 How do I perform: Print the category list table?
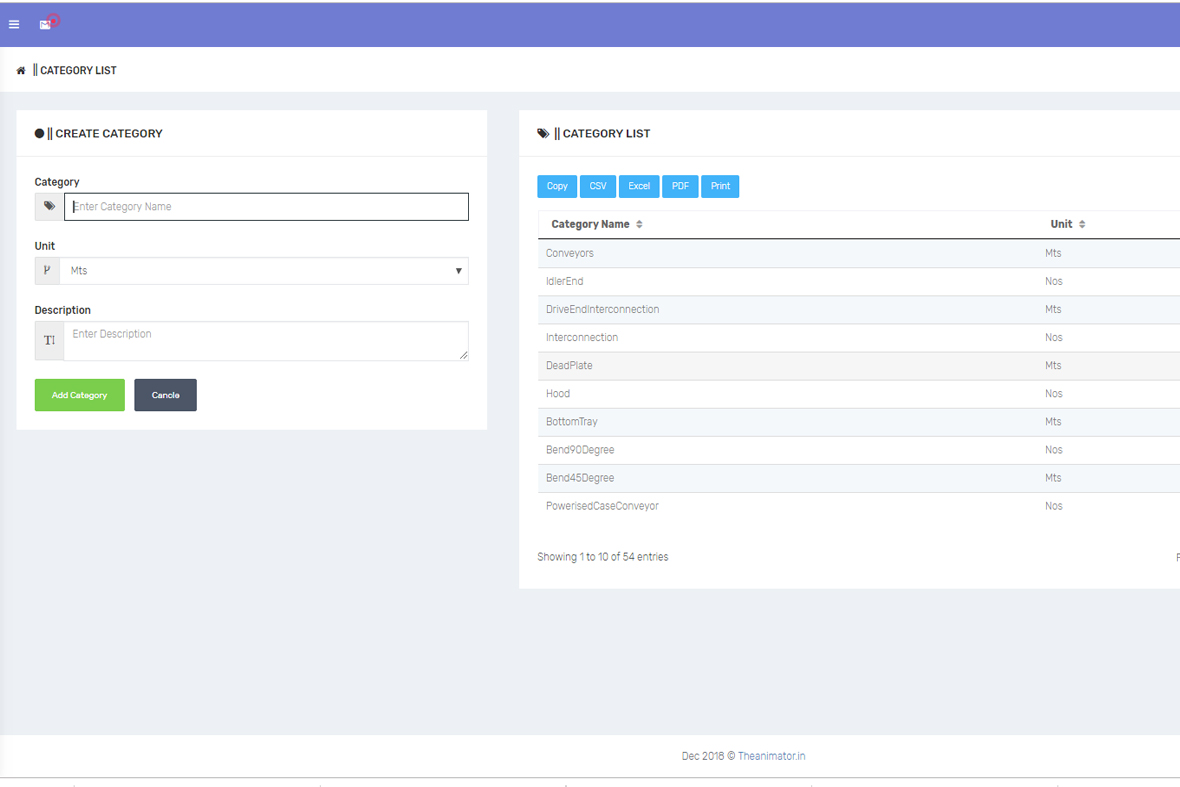click(720, 186)
